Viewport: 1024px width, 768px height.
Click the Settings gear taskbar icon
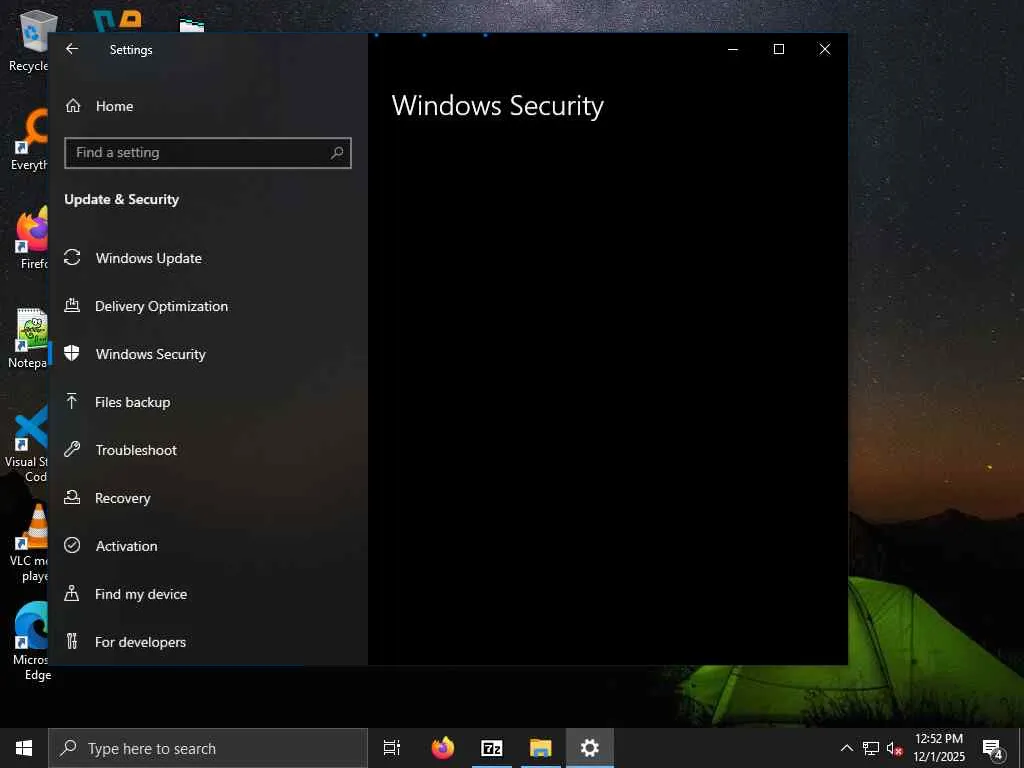pos(590,748)
